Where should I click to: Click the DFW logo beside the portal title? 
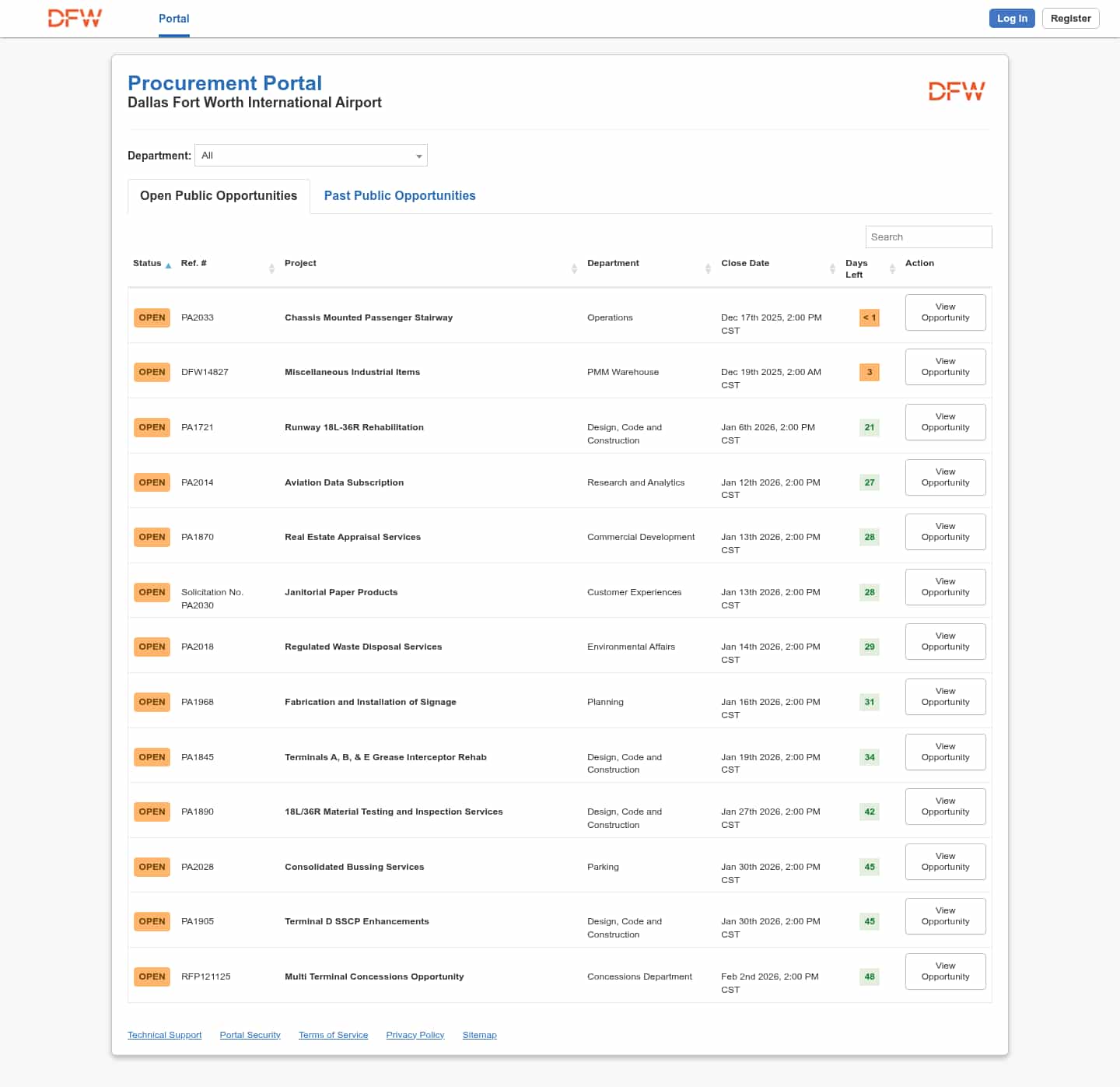click(956, 92)
